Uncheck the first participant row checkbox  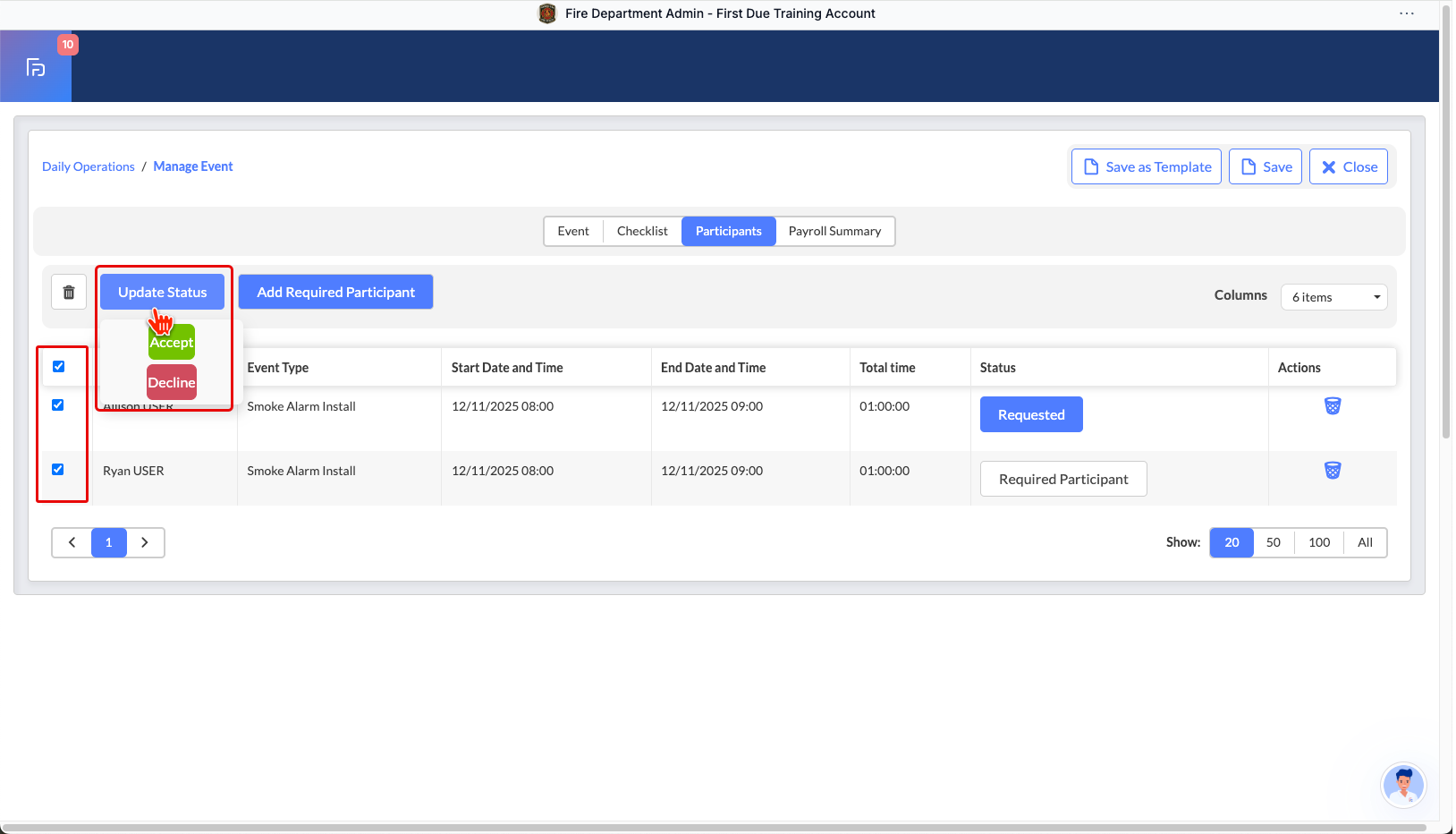pos(58,405)
